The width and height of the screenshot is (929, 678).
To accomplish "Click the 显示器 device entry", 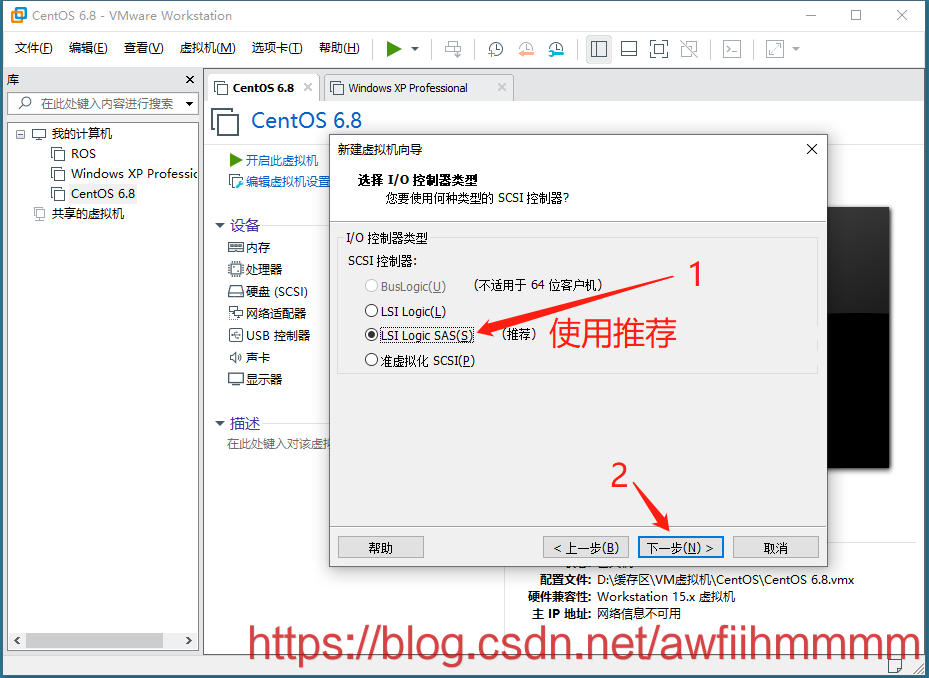I will tap(255, 379).
